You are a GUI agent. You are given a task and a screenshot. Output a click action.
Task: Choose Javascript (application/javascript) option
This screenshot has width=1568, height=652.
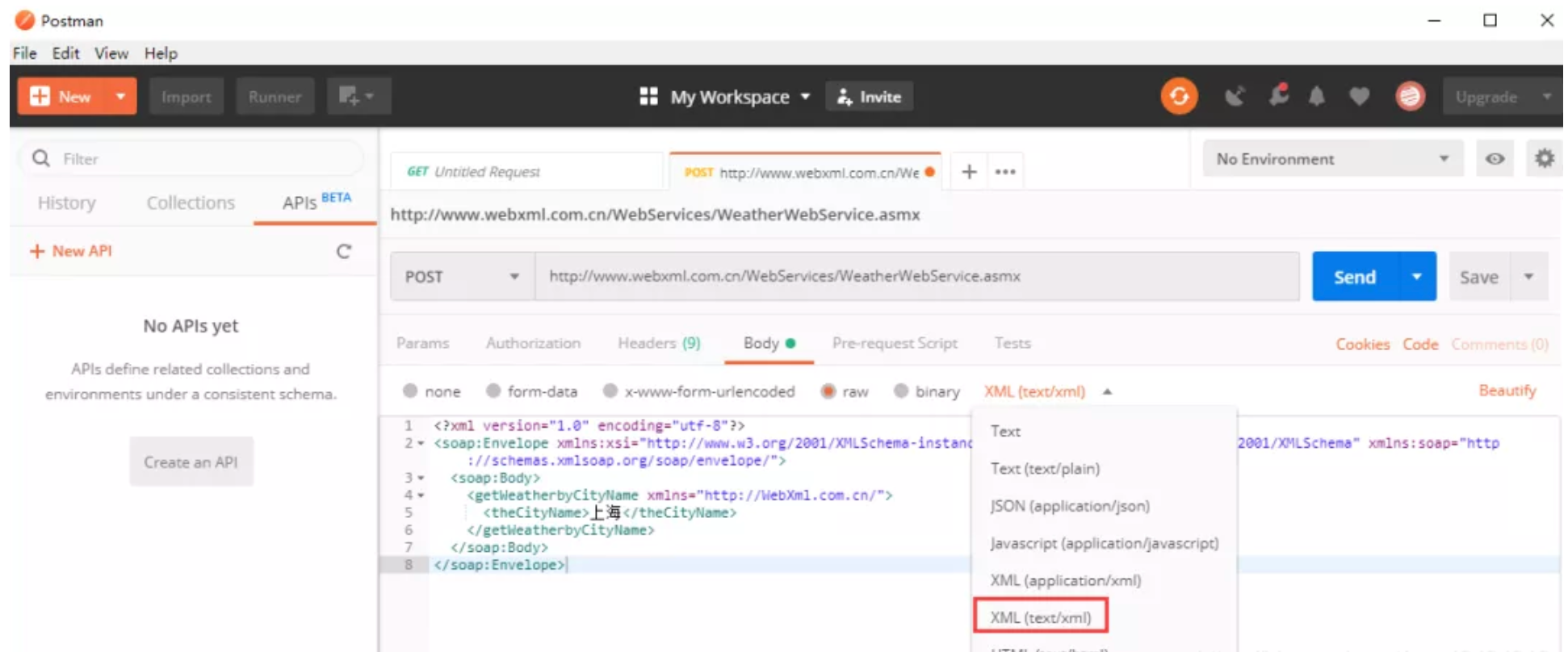[x=1105, y=543]
